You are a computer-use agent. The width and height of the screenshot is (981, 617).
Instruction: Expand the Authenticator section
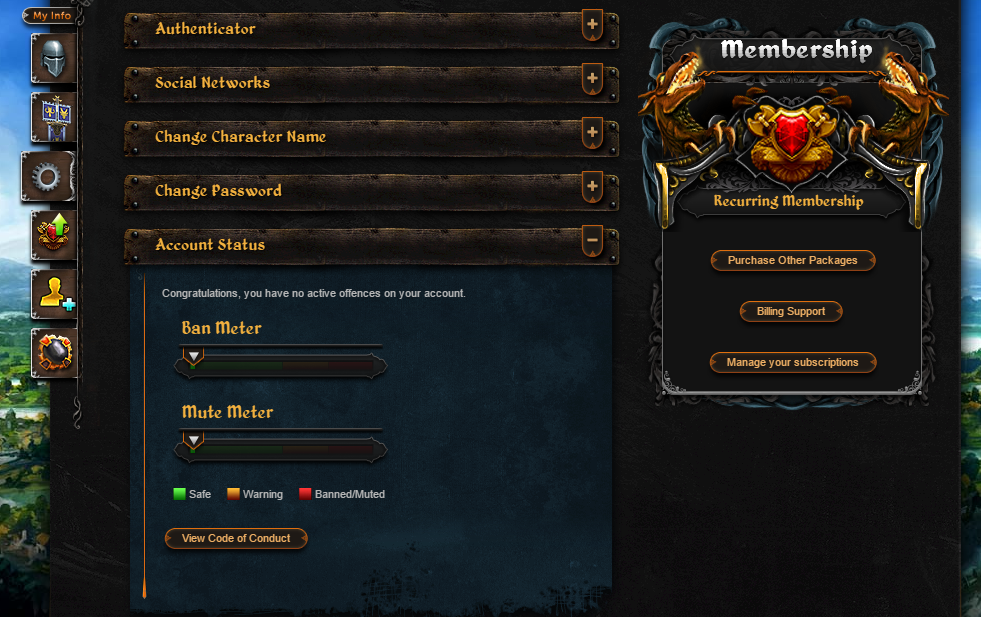(592, 25)
